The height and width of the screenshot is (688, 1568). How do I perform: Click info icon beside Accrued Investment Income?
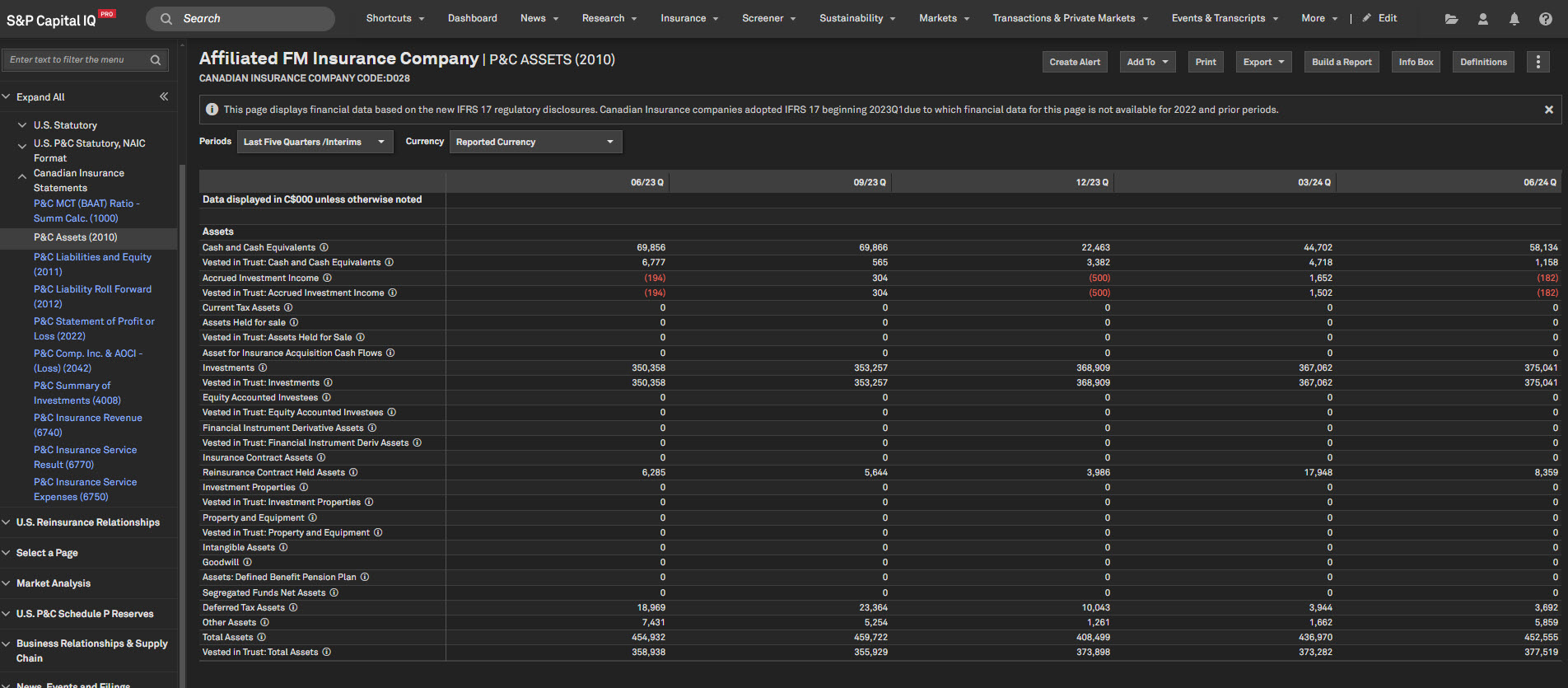click(327, 278)
